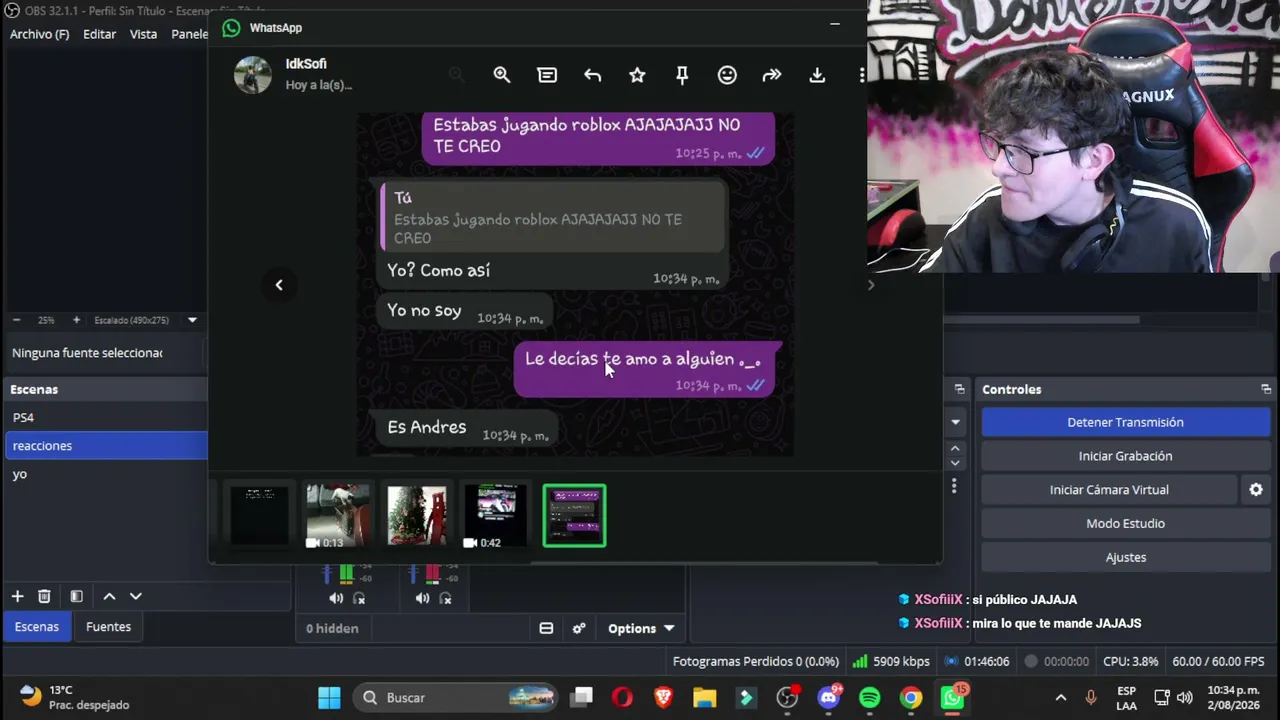The height and width of the screenshot is (720, 1280).
Task: Select the yo scene
Action: click(x=106, y=474)
